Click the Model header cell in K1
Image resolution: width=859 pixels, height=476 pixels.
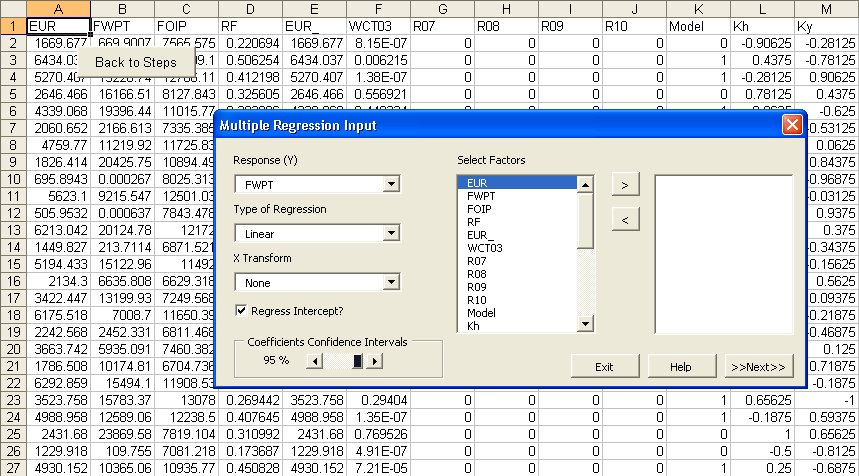[x=698, y=26]
